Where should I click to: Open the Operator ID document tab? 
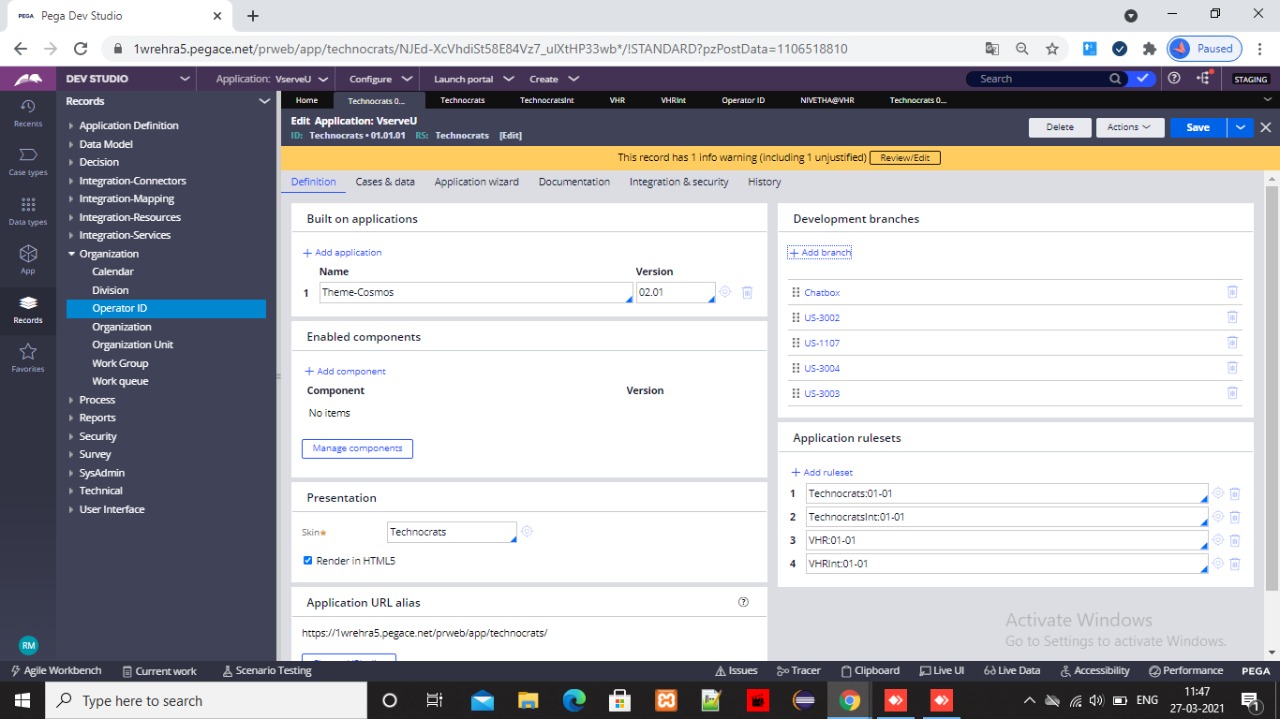coord(743,100)
